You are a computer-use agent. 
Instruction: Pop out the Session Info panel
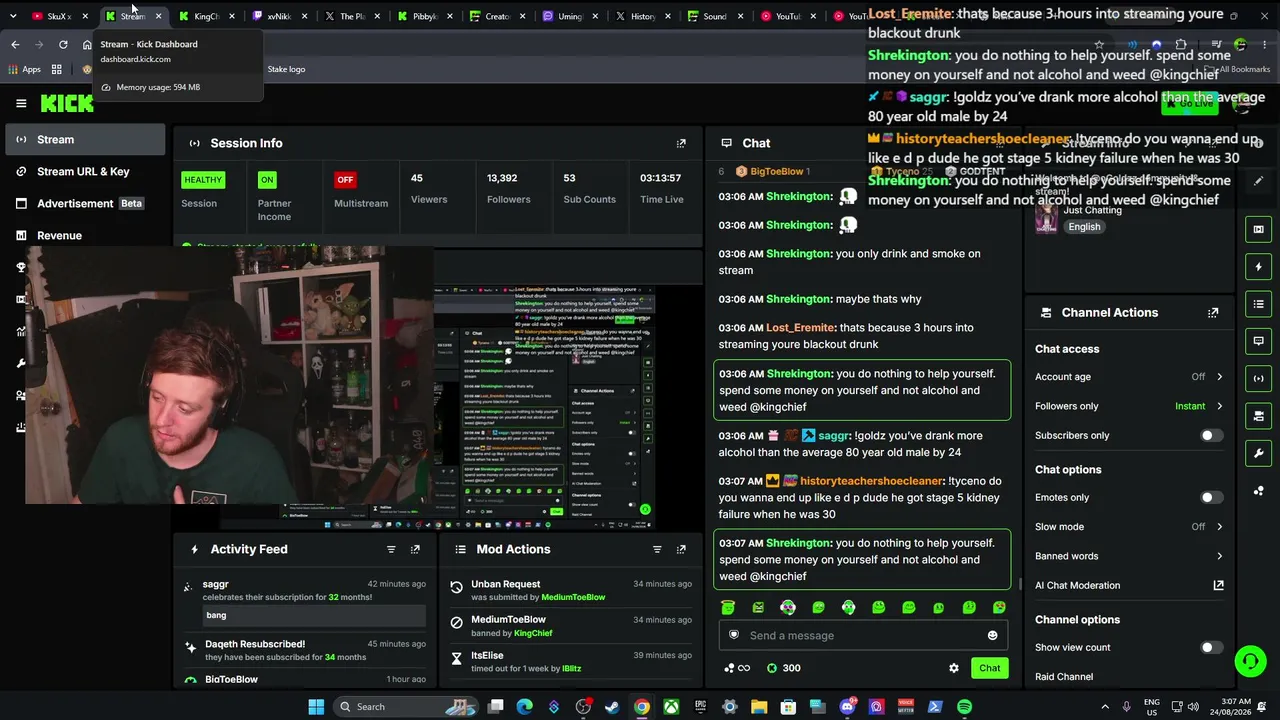coord(681,143)
